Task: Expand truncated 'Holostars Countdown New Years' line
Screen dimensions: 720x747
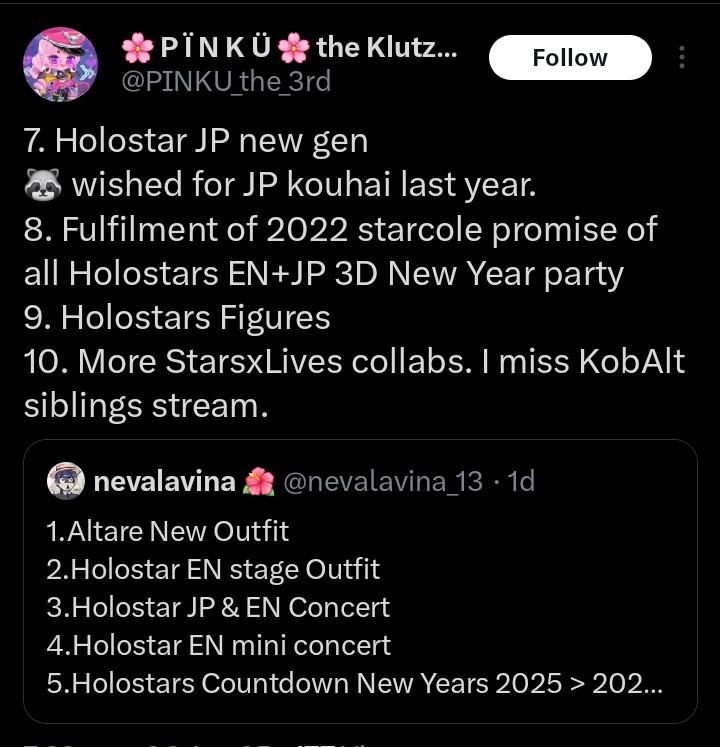Action: click(355, 684)
